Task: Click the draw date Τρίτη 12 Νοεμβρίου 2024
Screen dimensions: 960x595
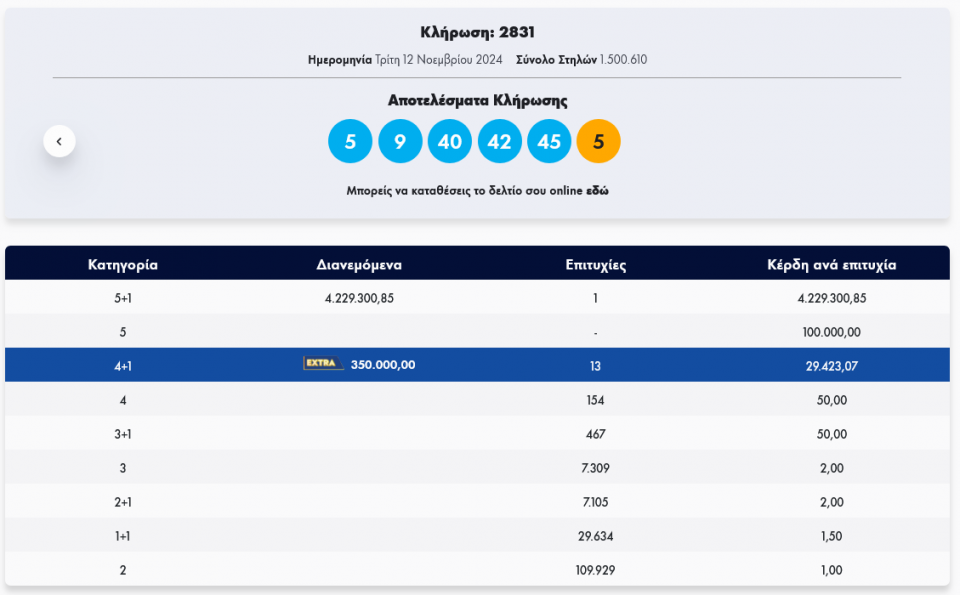Action: [438, 60]
